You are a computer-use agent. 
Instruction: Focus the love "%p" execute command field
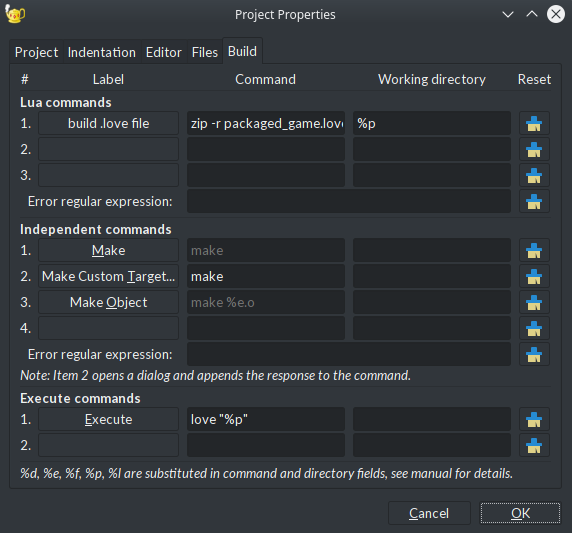(x=266, y=419)
